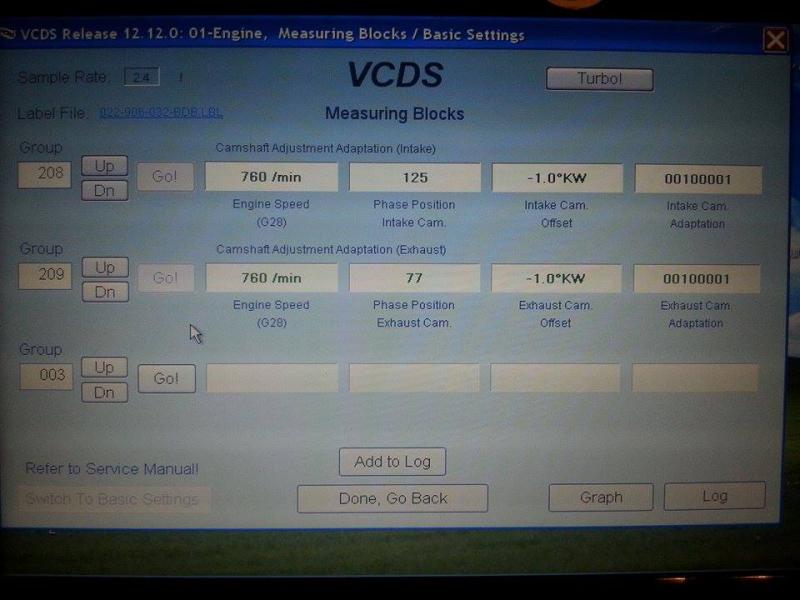Click the Turbo! button
The height and width of the screenshot is (600, 800).
pyautogui.click(x=599, y=79)
